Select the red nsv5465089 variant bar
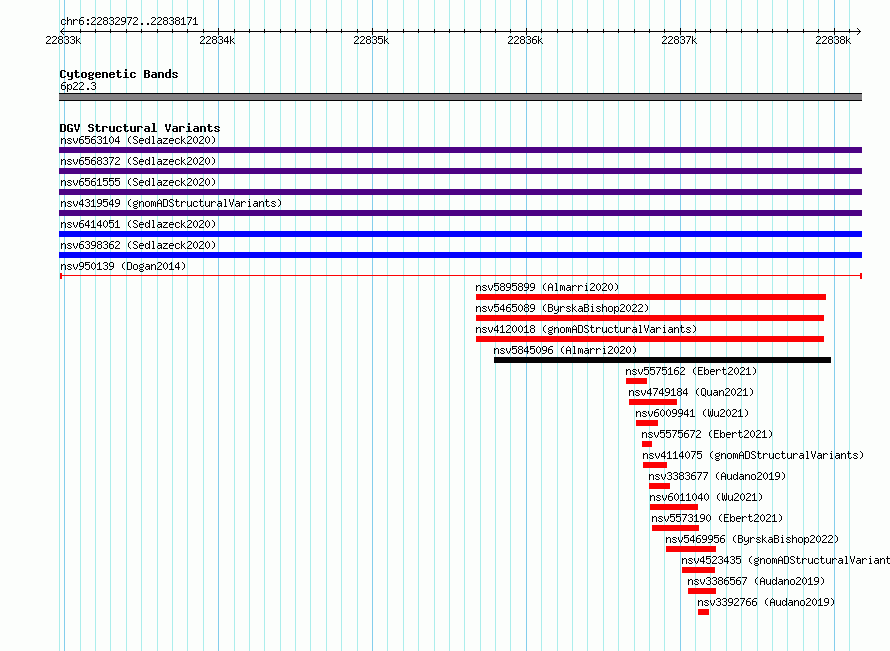 tap(650, 318)
